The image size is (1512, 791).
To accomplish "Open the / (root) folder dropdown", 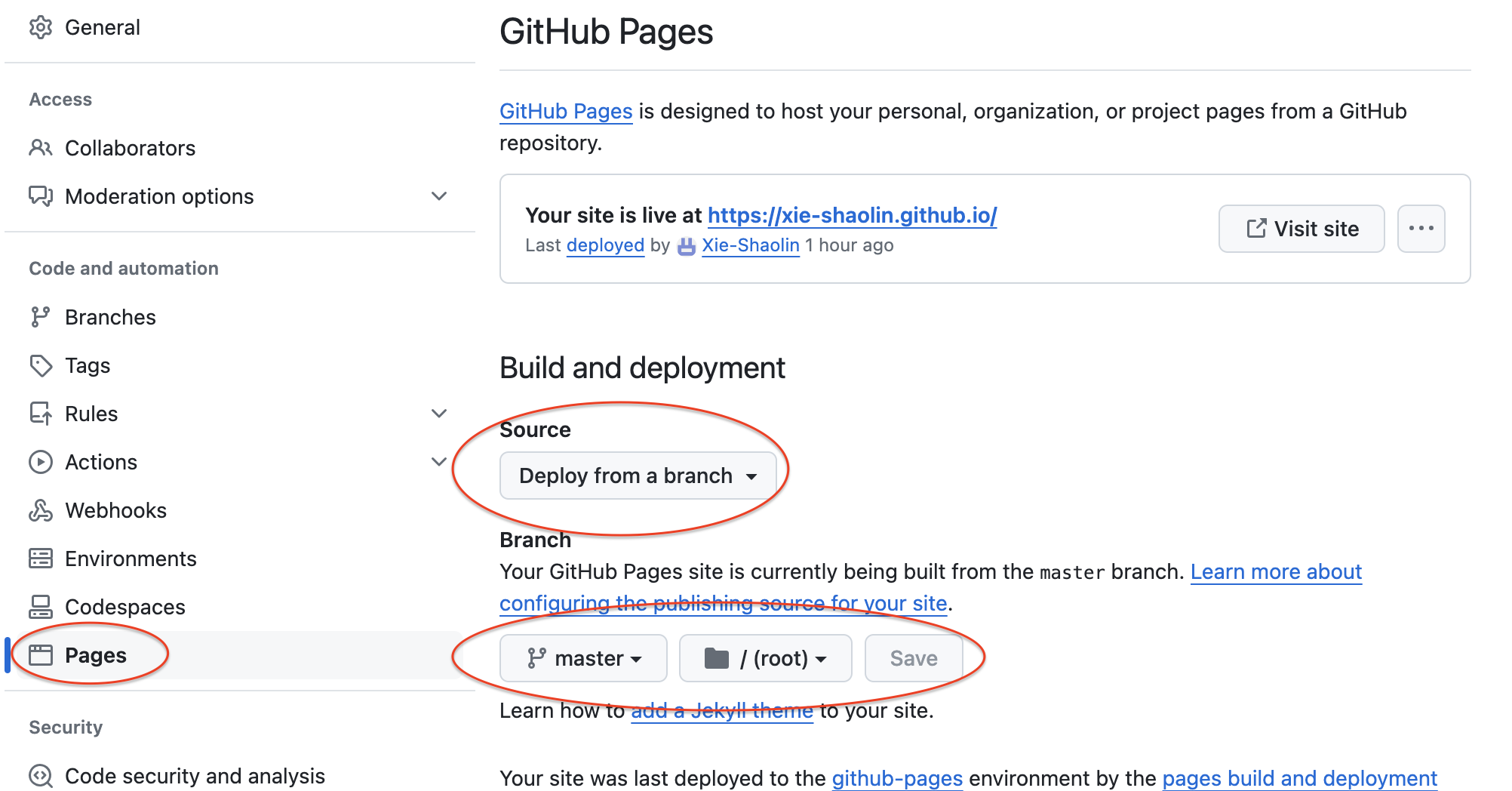I will [765, 658].
